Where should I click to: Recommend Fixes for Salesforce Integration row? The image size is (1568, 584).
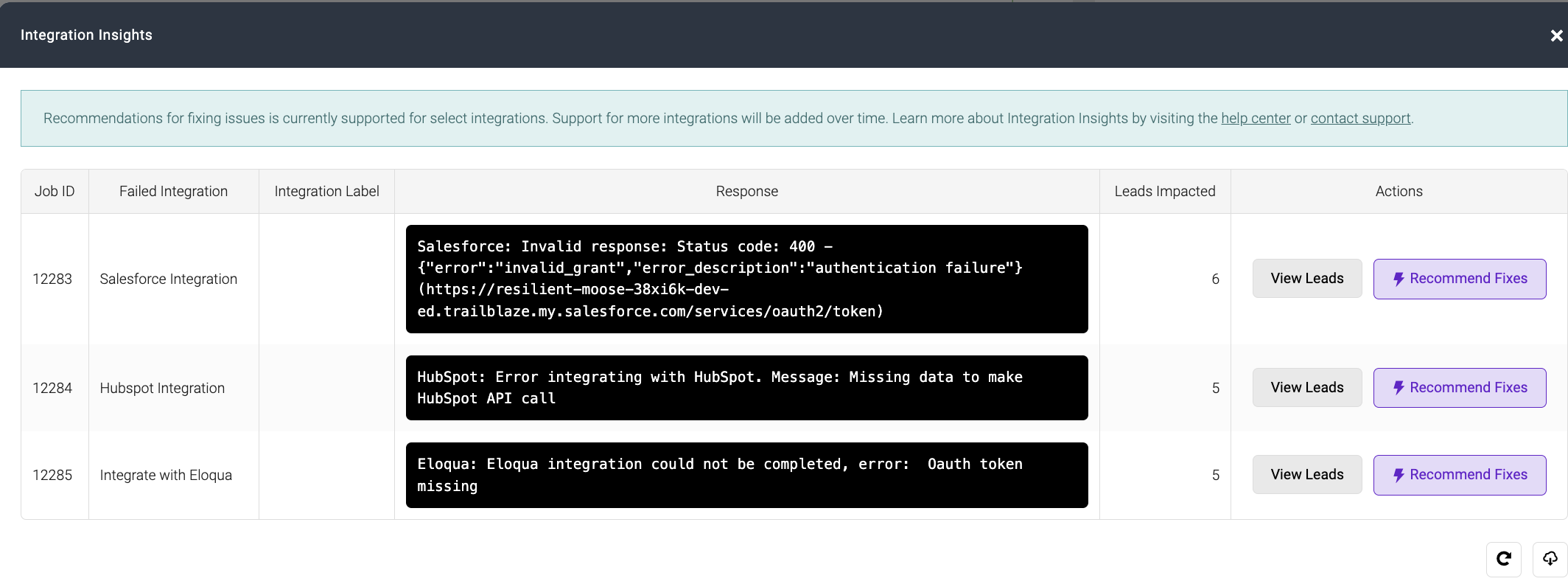[x=1460, y=279]
